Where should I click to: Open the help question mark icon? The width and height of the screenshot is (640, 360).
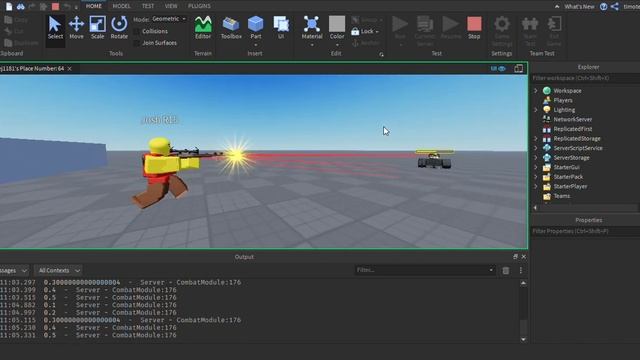(603, 6)
